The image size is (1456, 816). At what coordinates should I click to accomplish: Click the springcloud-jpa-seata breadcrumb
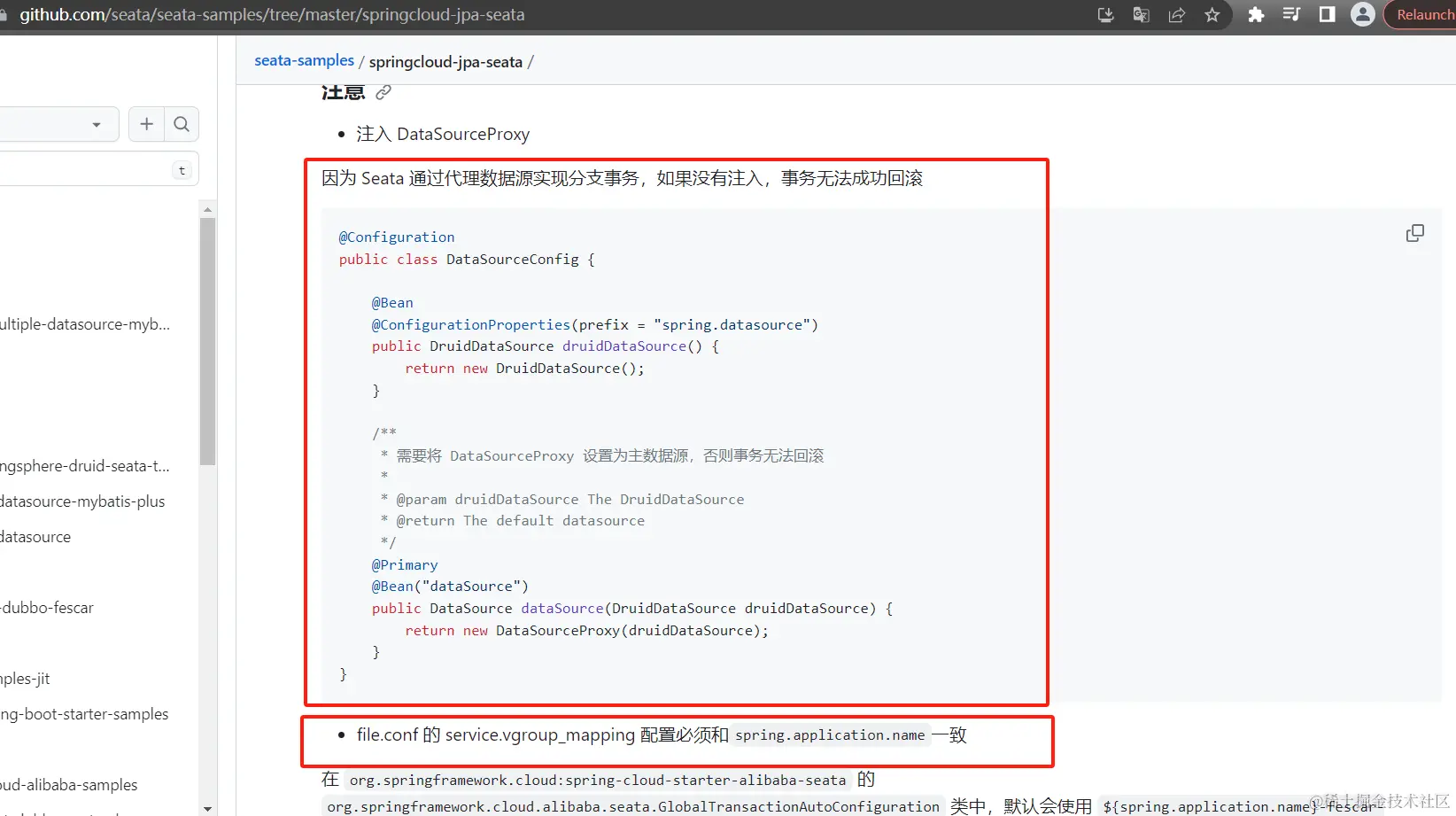tap(445, 62)
